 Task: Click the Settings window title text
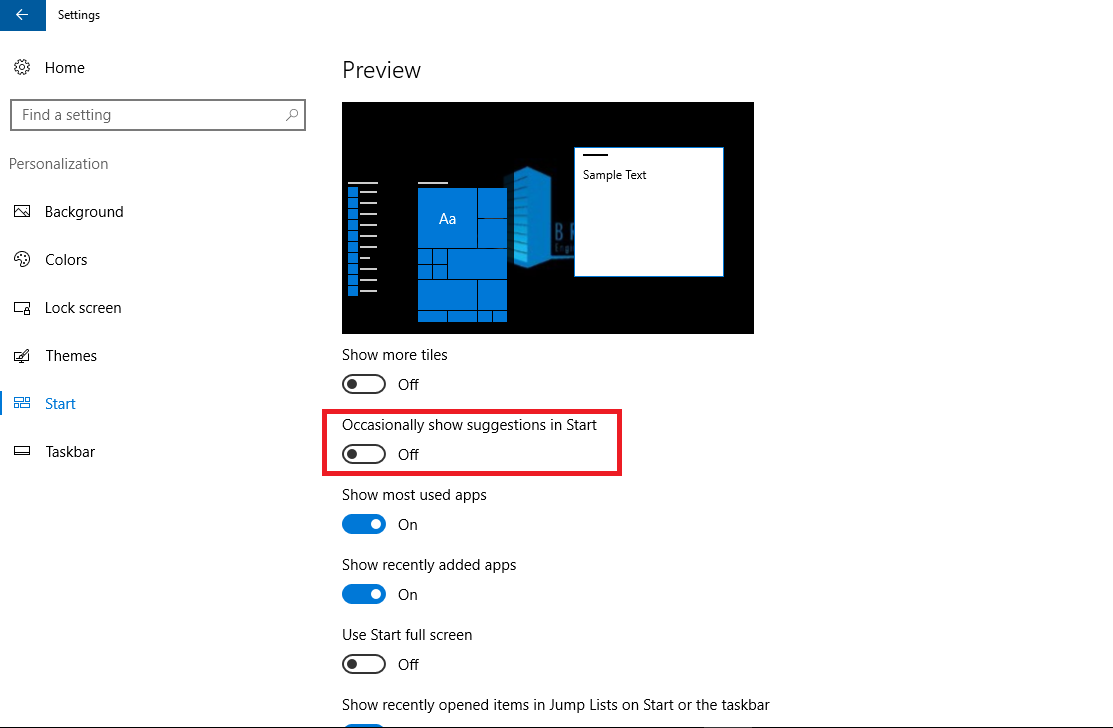point(79,15)
